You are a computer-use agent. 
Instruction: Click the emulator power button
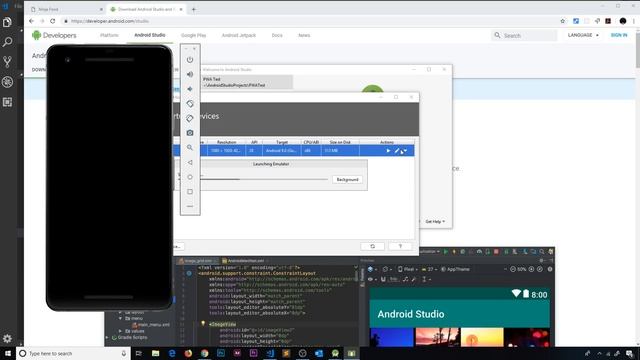point(190,60)
